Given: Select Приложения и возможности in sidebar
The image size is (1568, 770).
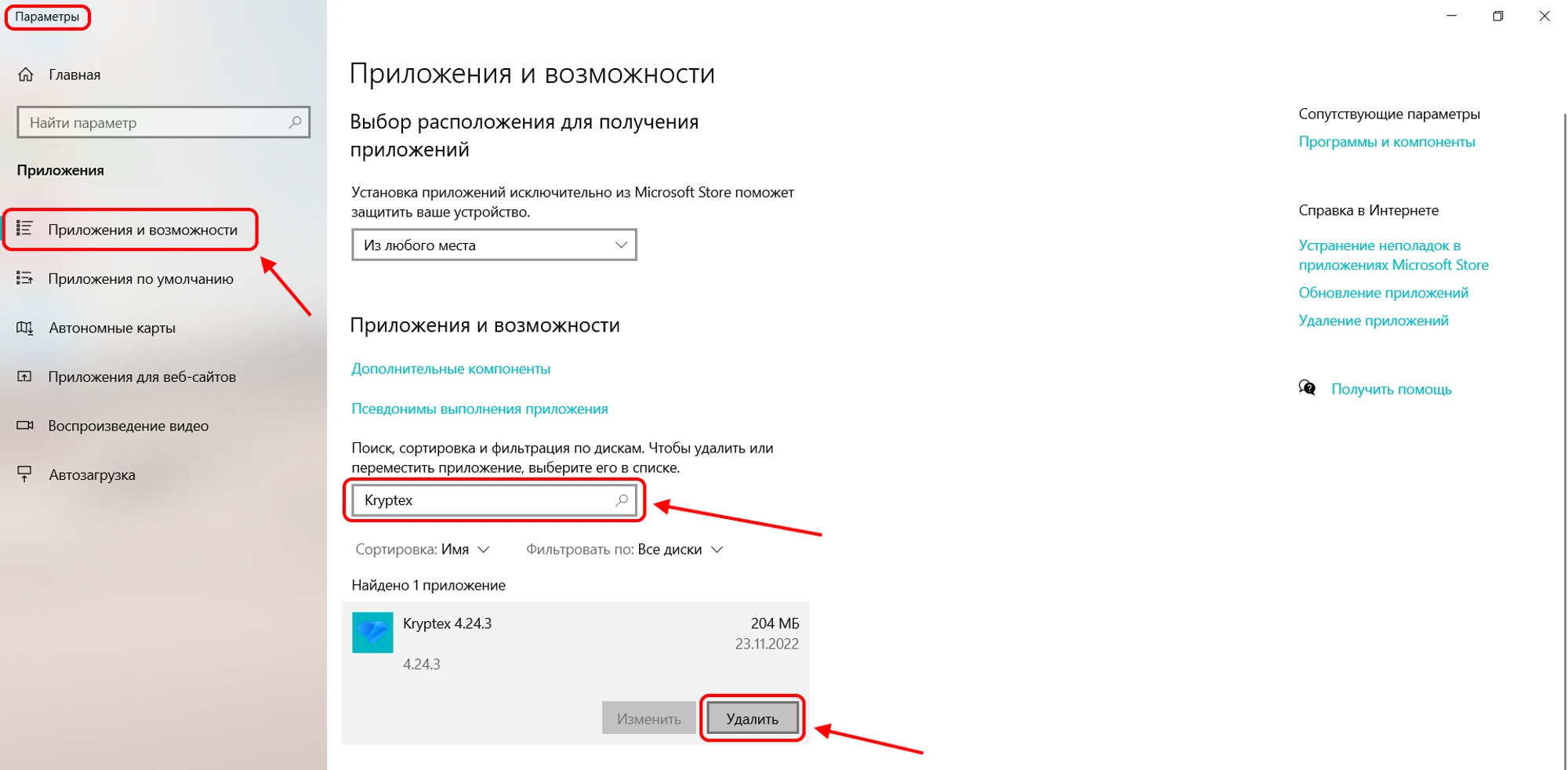Looking at the screenshot, I should point(142,230).
